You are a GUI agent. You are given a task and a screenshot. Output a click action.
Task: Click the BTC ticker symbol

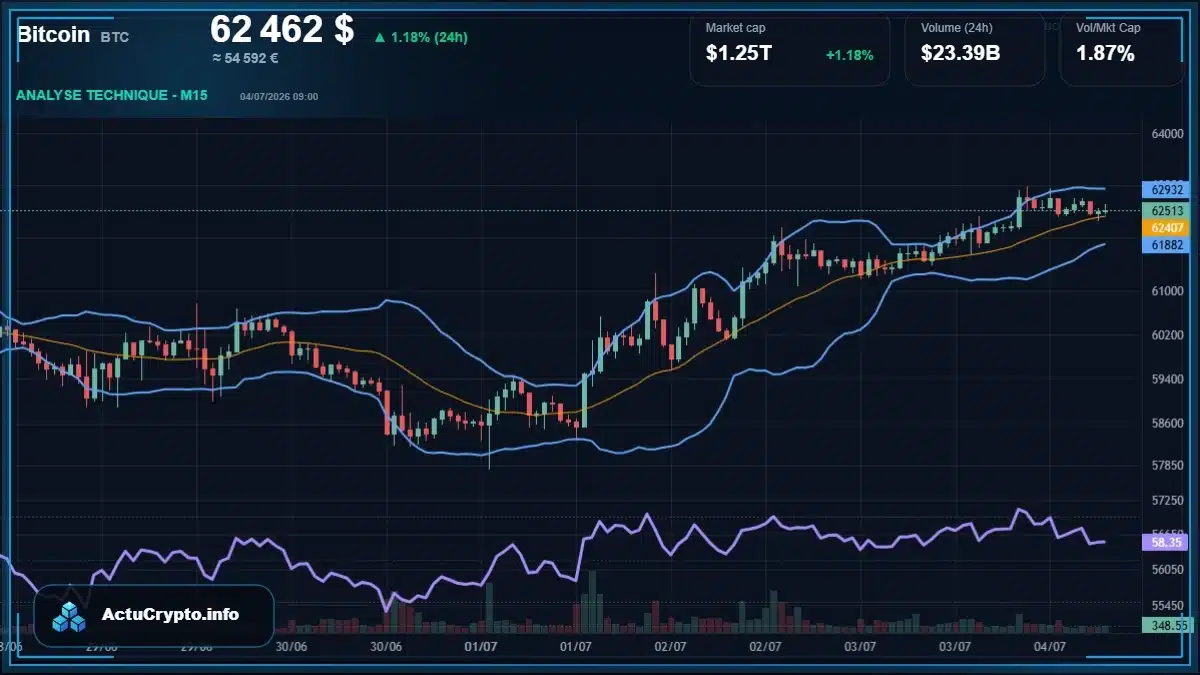(115, 37)
